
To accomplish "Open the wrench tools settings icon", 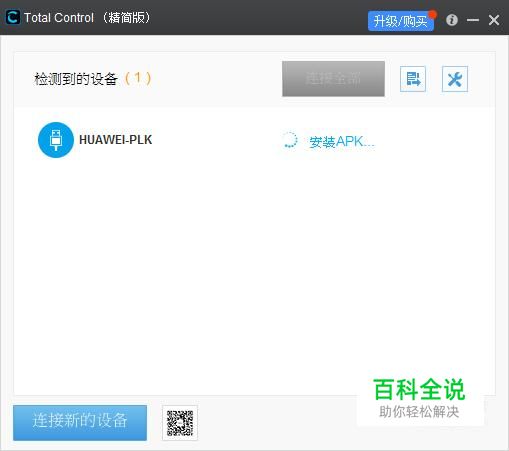I will tap(455, 79).
